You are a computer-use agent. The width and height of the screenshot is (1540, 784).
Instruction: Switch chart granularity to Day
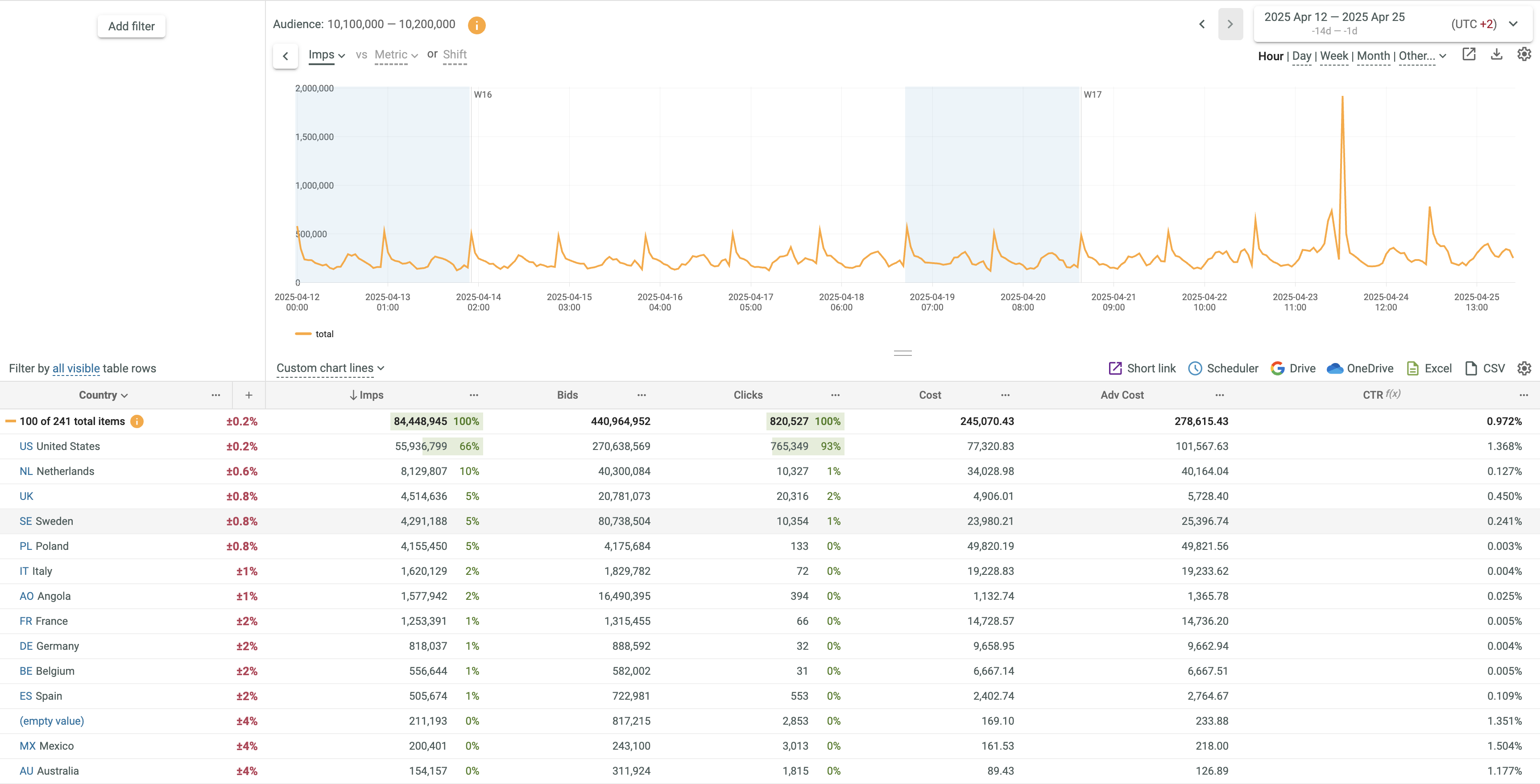(x=1301, y=56)
